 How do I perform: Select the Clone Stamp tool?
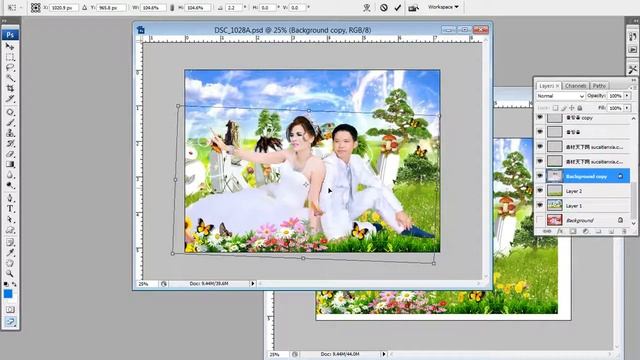tap(10, 133)
